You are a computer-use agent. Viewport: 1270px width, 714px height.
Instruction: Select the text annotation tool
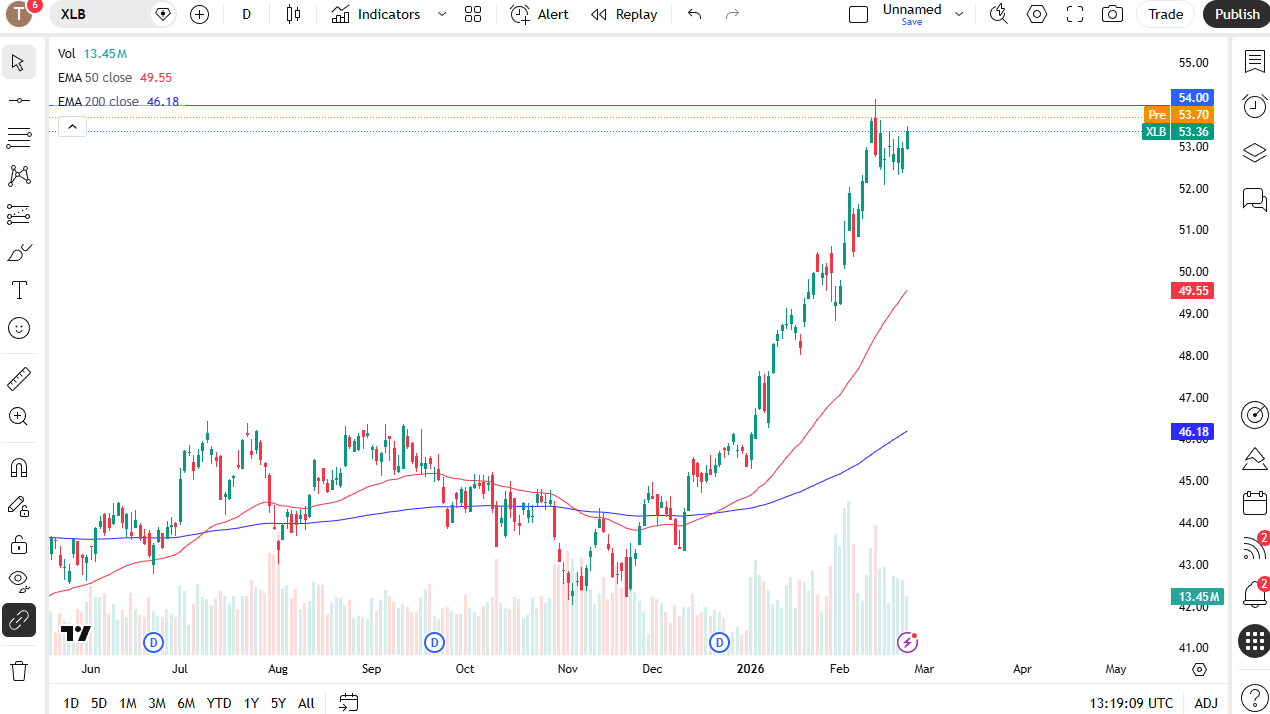(x=18, y=290)
